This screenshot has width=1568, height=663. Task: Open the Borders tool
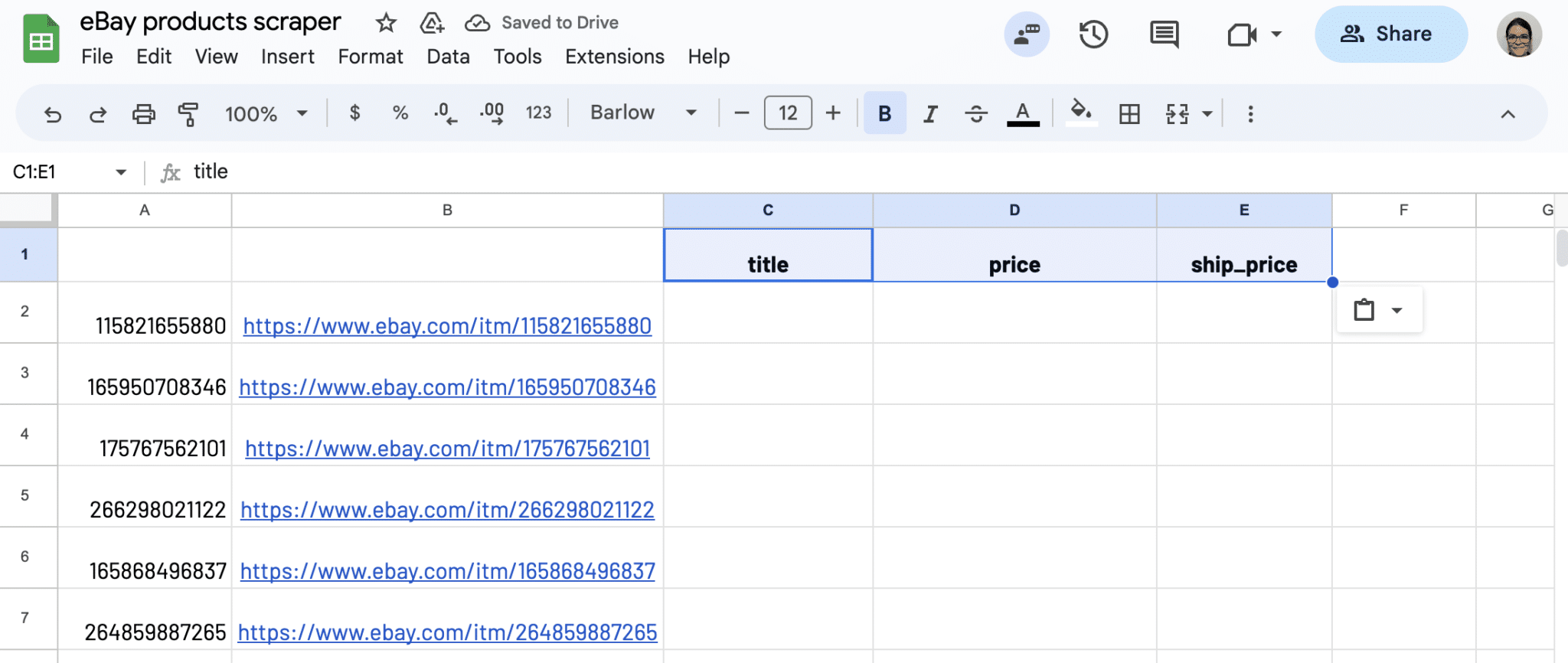[1129, 114]
